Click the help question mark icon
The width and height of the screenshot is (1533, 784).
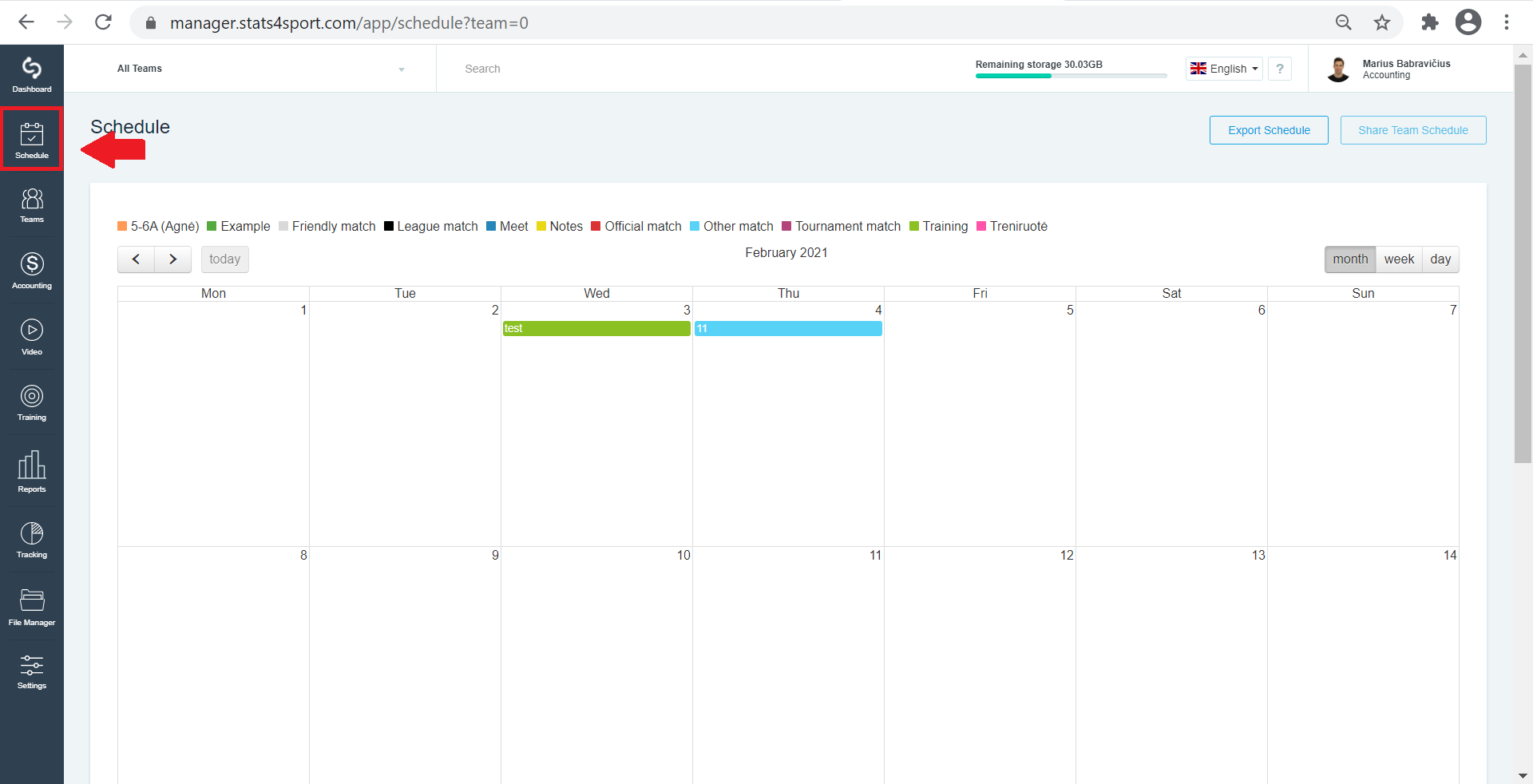click(x=1280, y=69)
